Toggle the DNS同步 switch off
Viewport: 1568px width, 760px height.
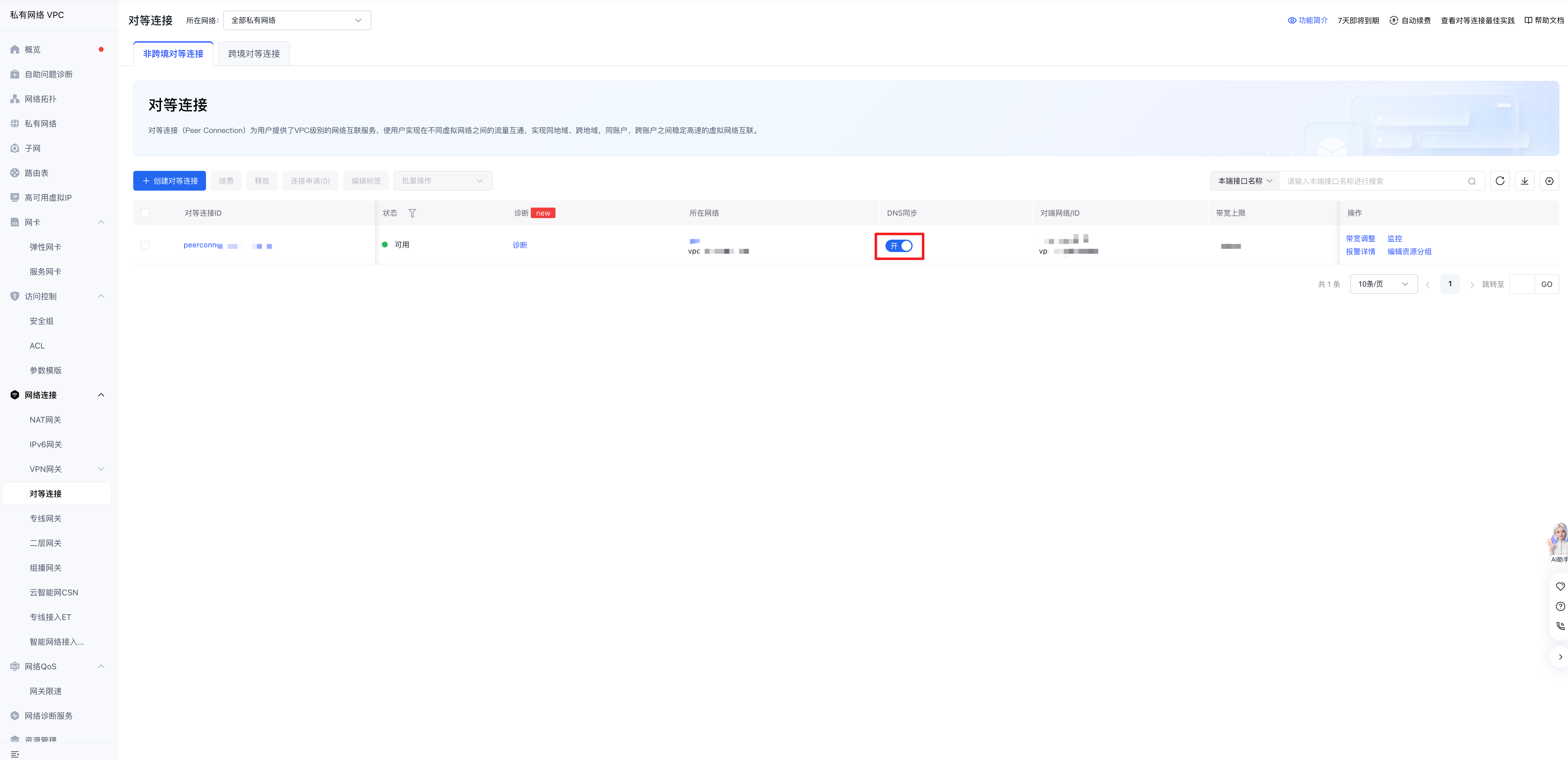tap(899, 246)
